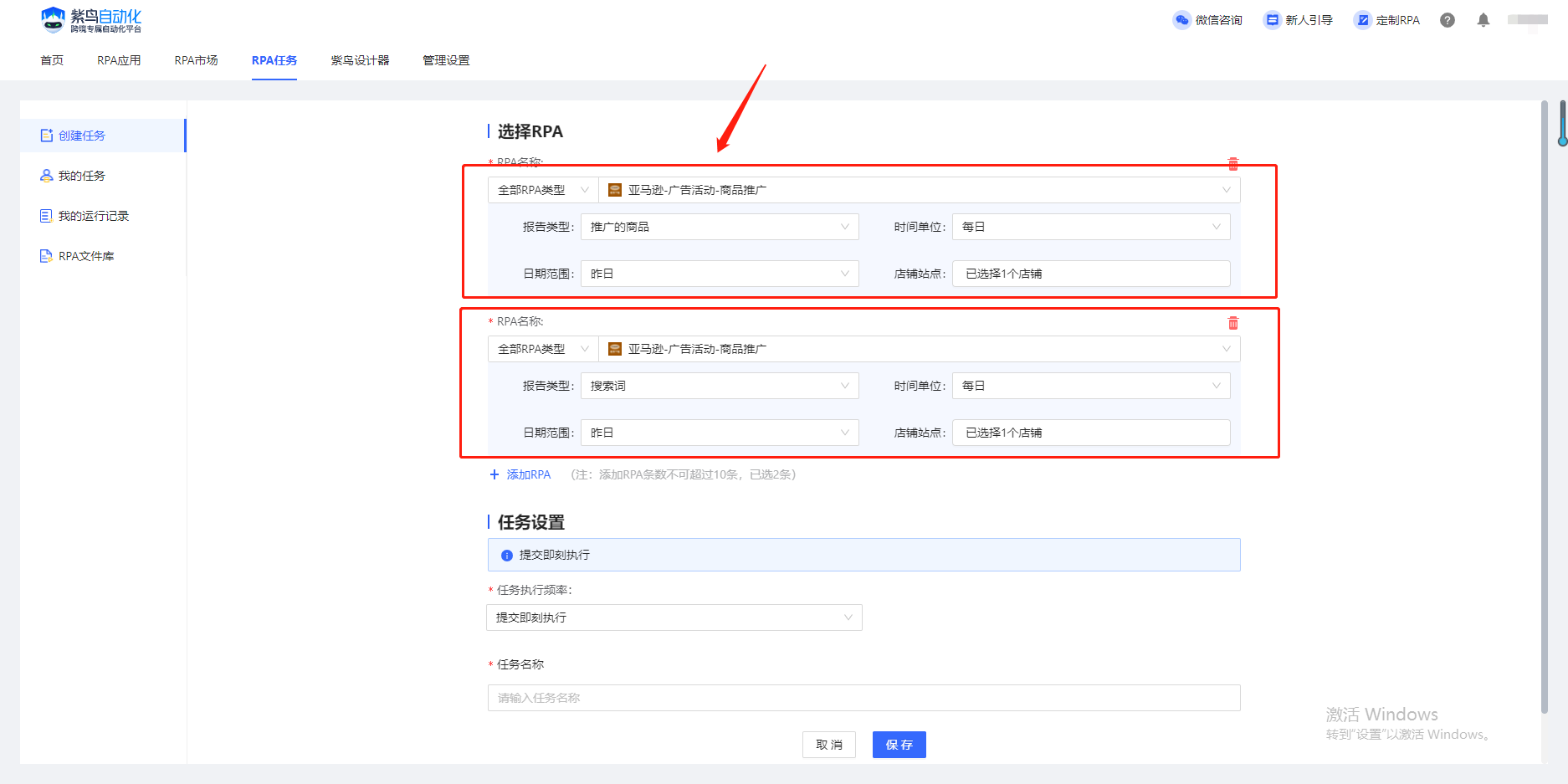The height and width of the screenshot is (784, 1568).
Task: Click the user account name at top right
Action: point(1528,20)
